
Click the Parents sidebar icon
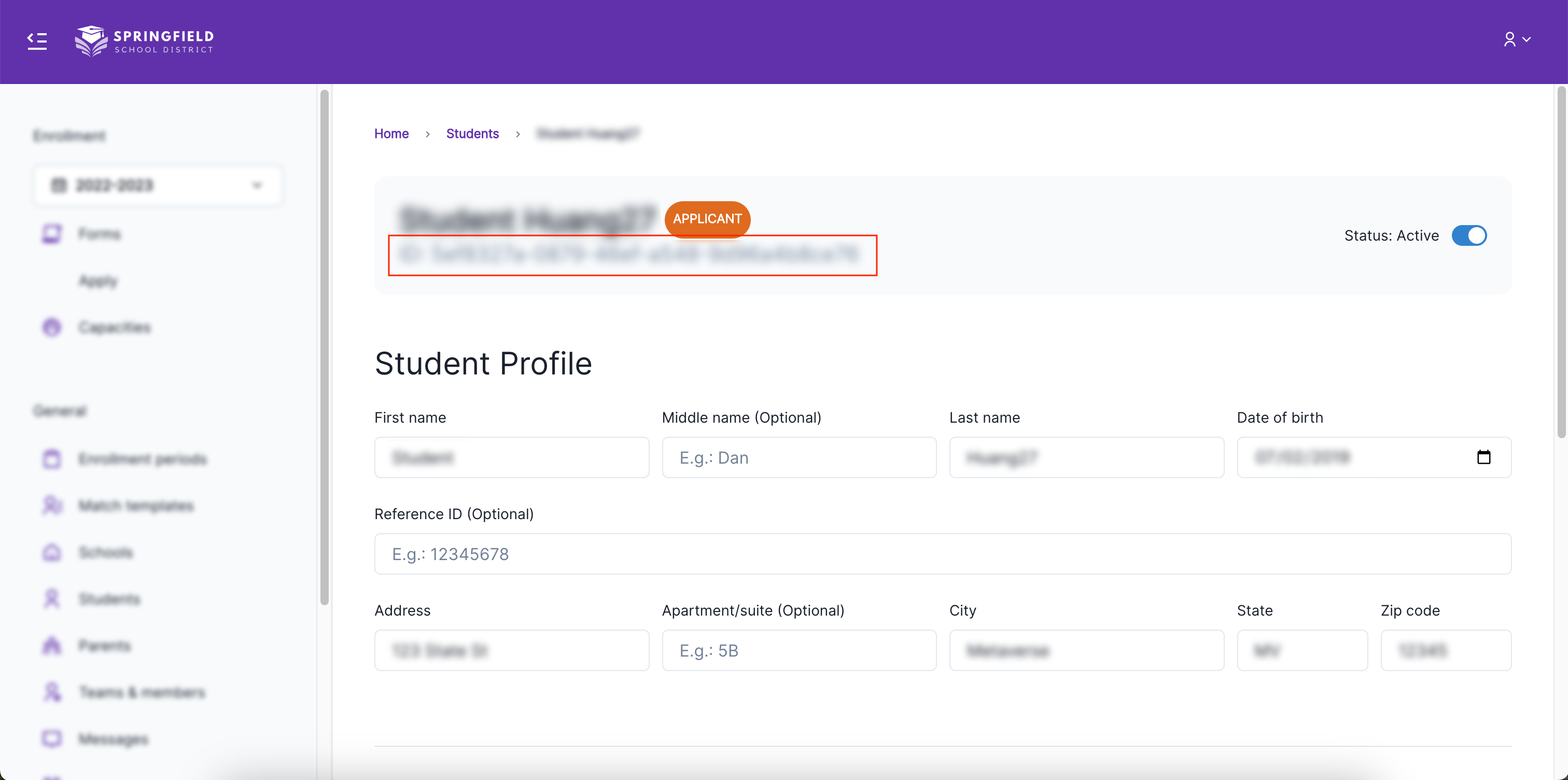[x=52, y=646]
